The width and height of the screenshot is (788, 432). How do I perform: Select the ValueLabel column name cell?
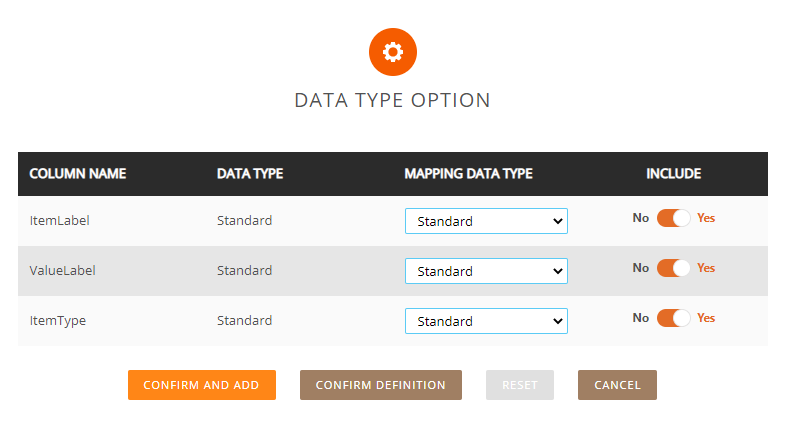(63, 271)
